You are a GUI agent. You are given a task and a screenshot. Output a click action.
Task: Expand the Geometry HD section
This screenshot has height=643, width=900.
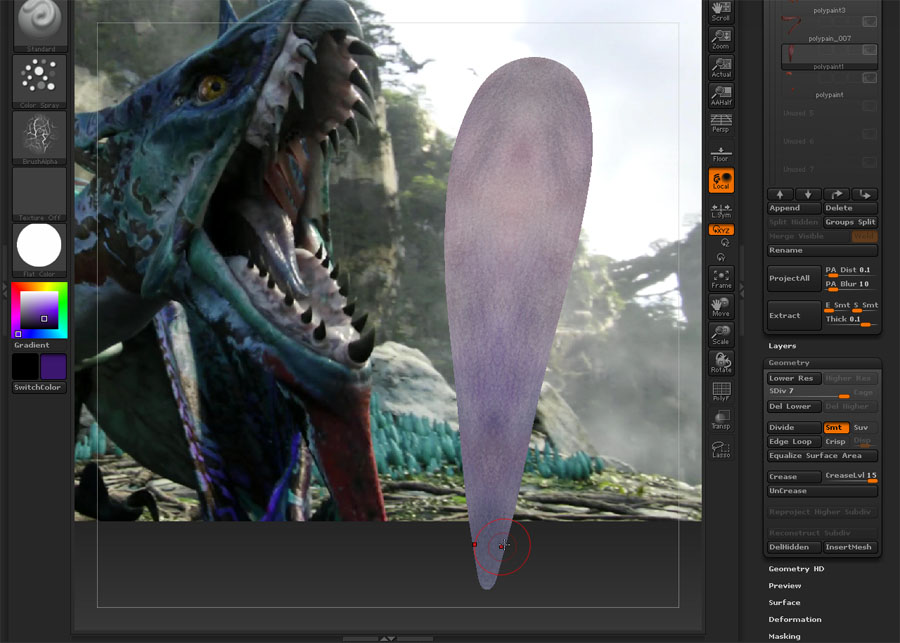click(x=797, y=569)
